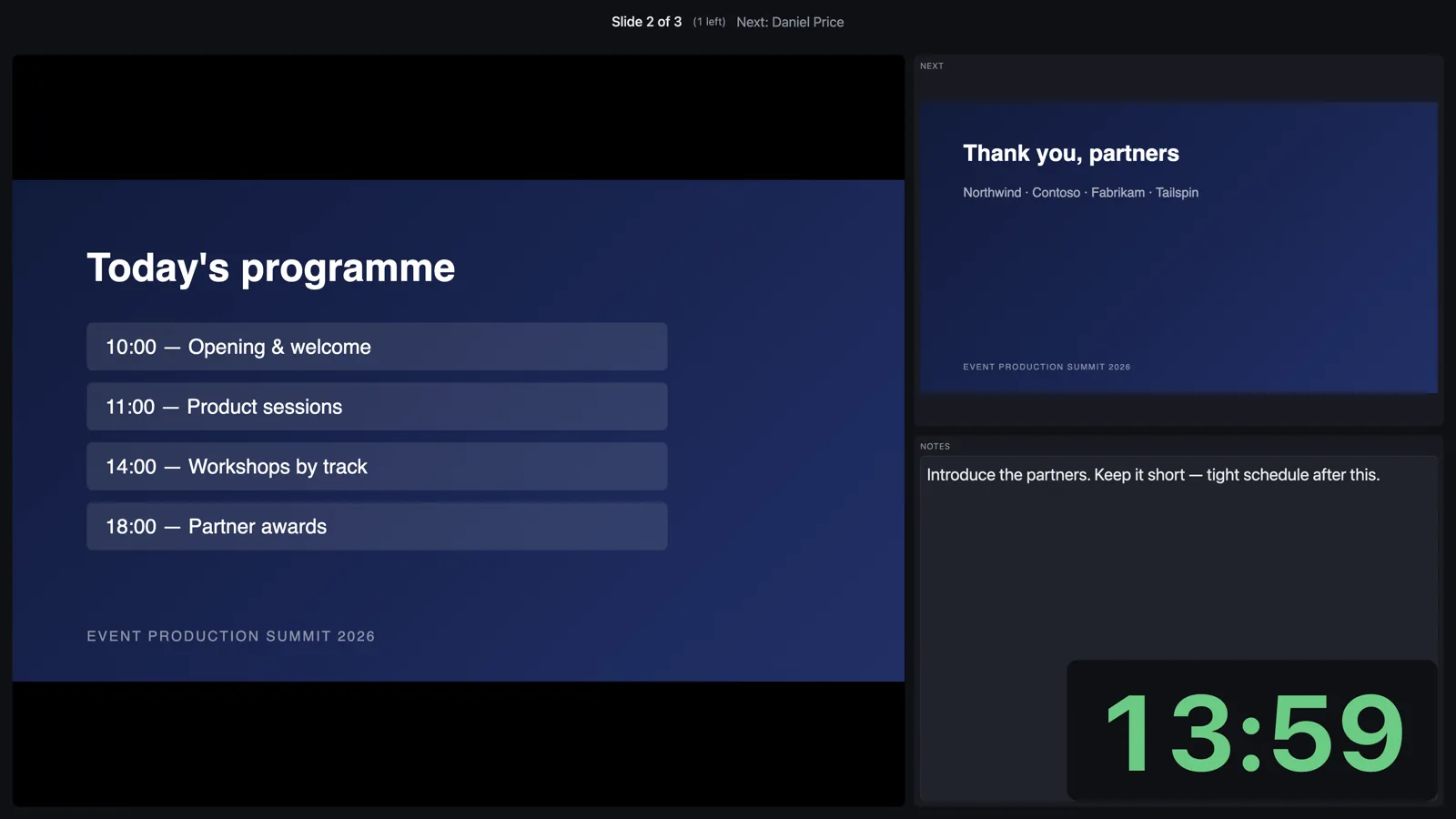1456x819 pixels.
Task: Select the '10:00 — Opening & welcome' row
Action: click(377, 347)
